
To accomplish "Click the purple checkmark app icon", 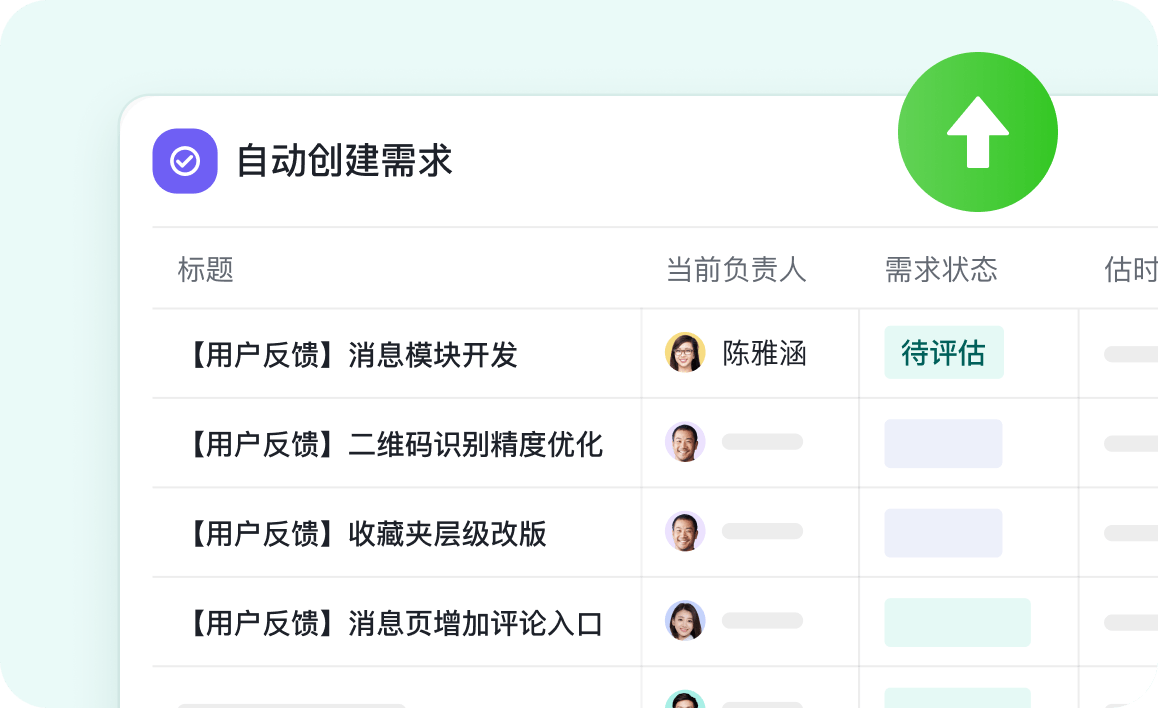I will (x=185, y=161).
